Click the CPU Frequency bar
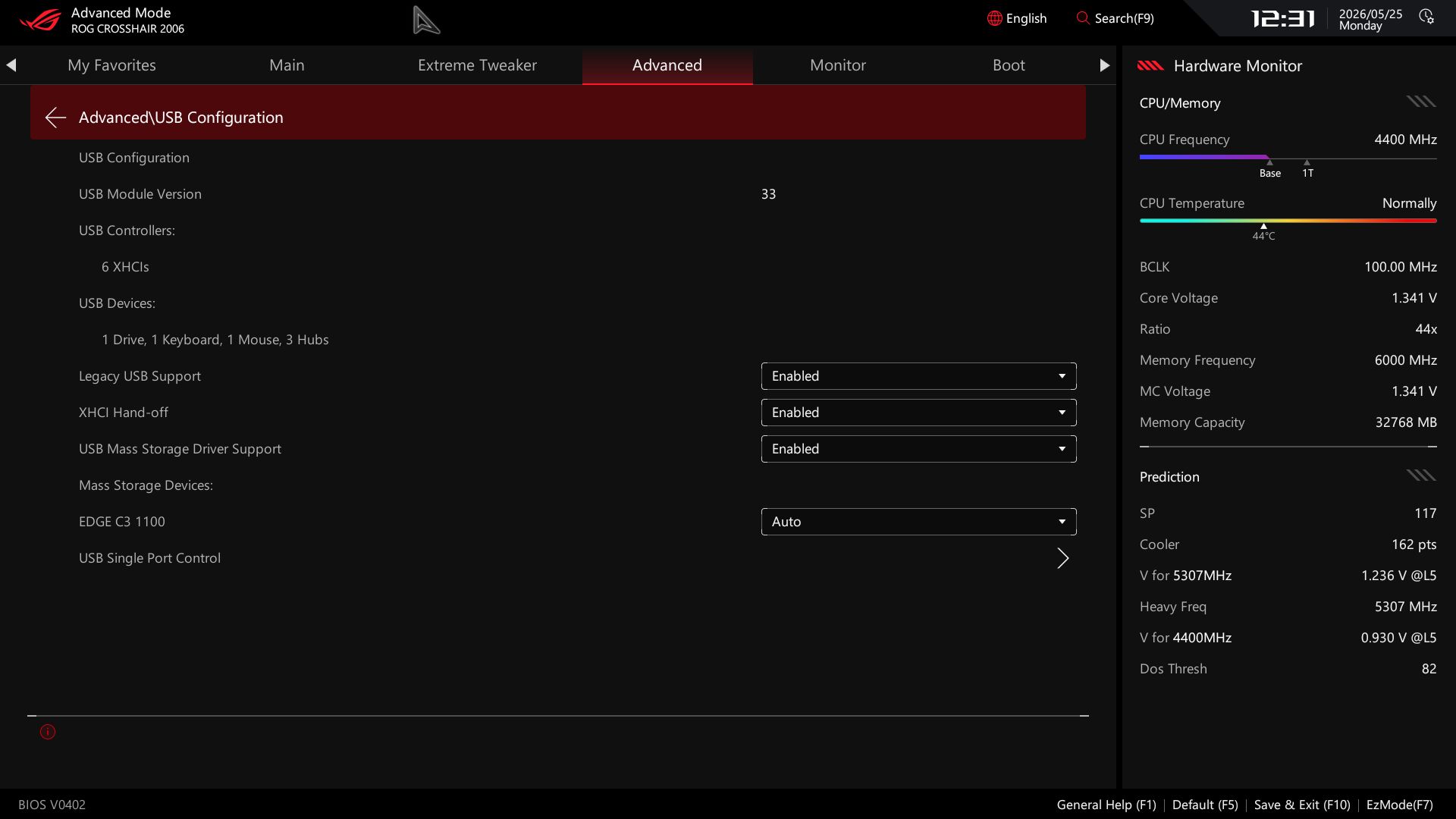This screenshot has height=819, width=1456. 1288,158
